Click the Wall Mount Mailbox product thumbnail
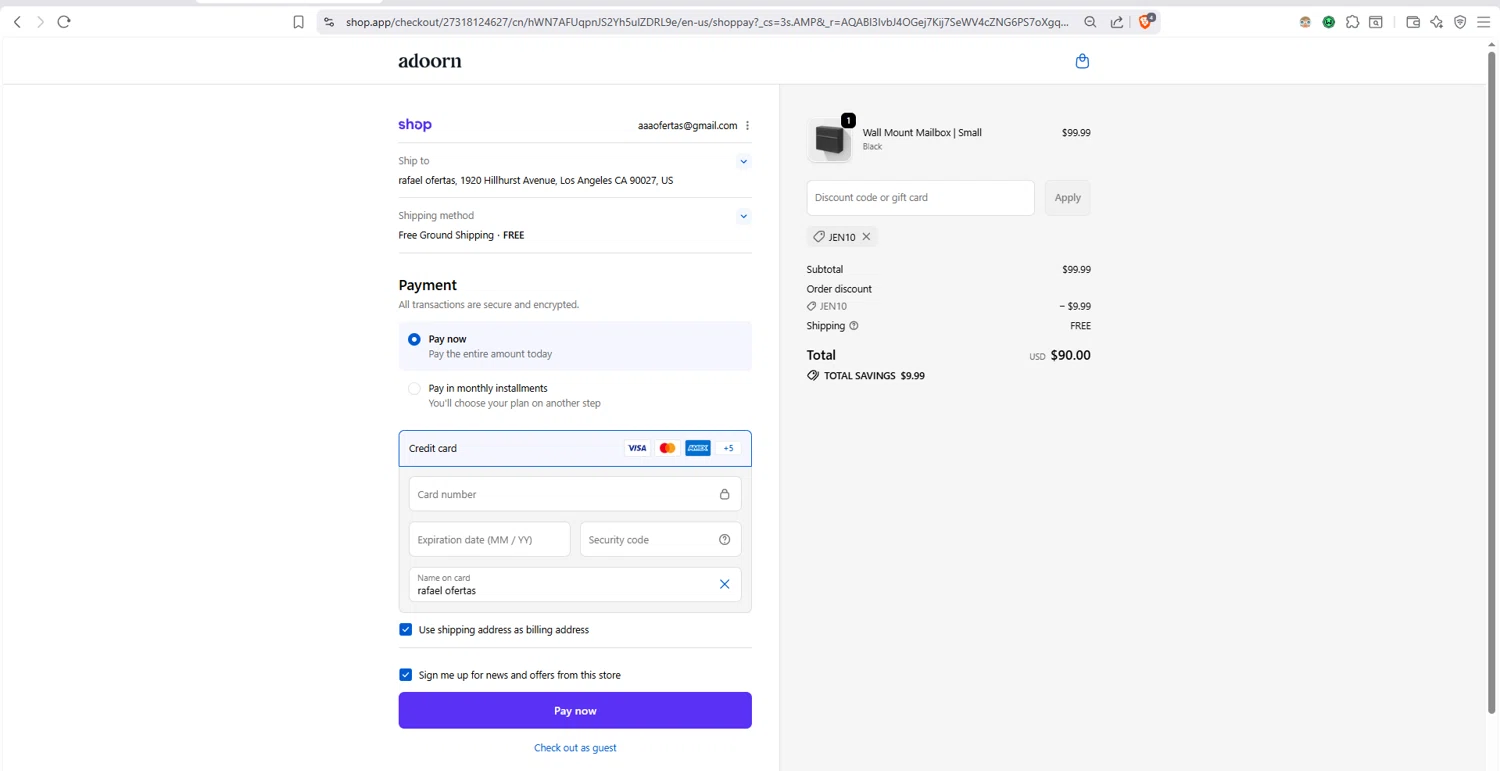1500x771 pixels. pos(830,140)
